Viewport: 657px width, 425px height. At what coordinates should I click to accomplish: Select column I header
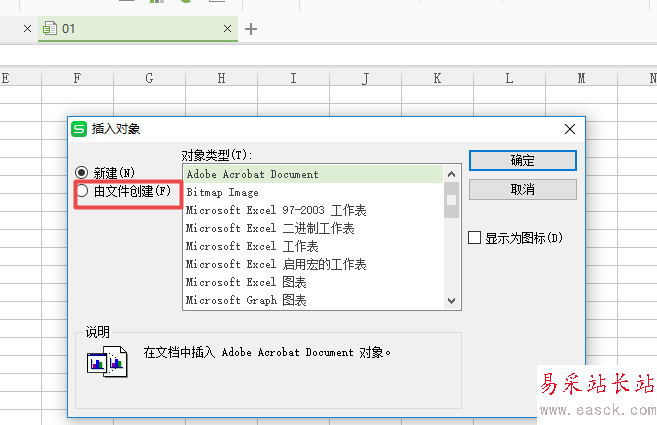coord(293,78)
